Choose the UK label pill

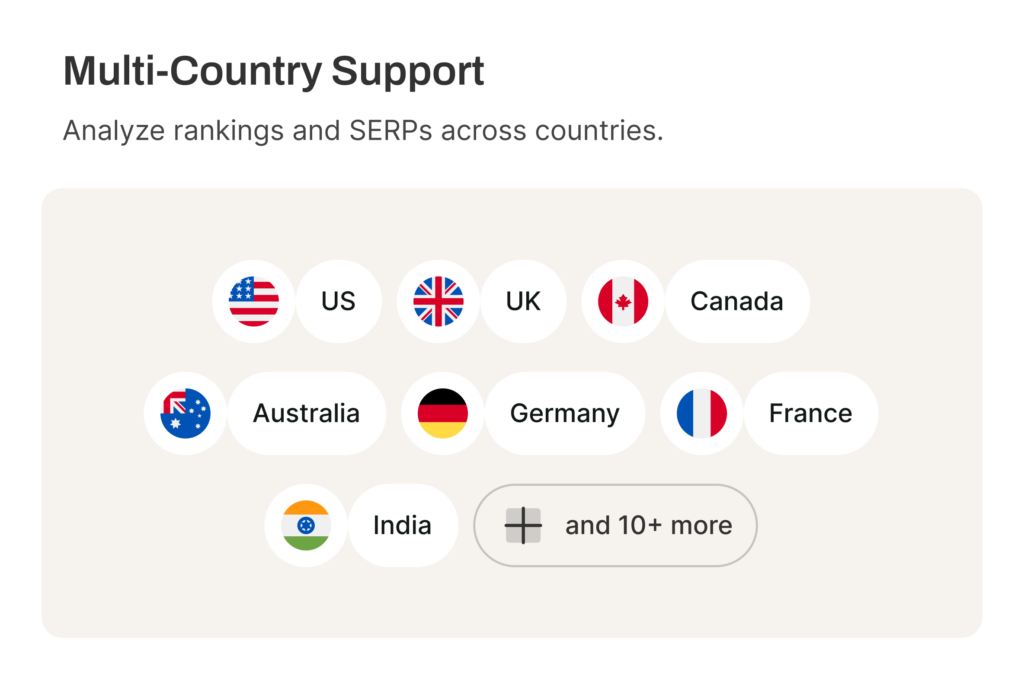click(x=523, y=301)
